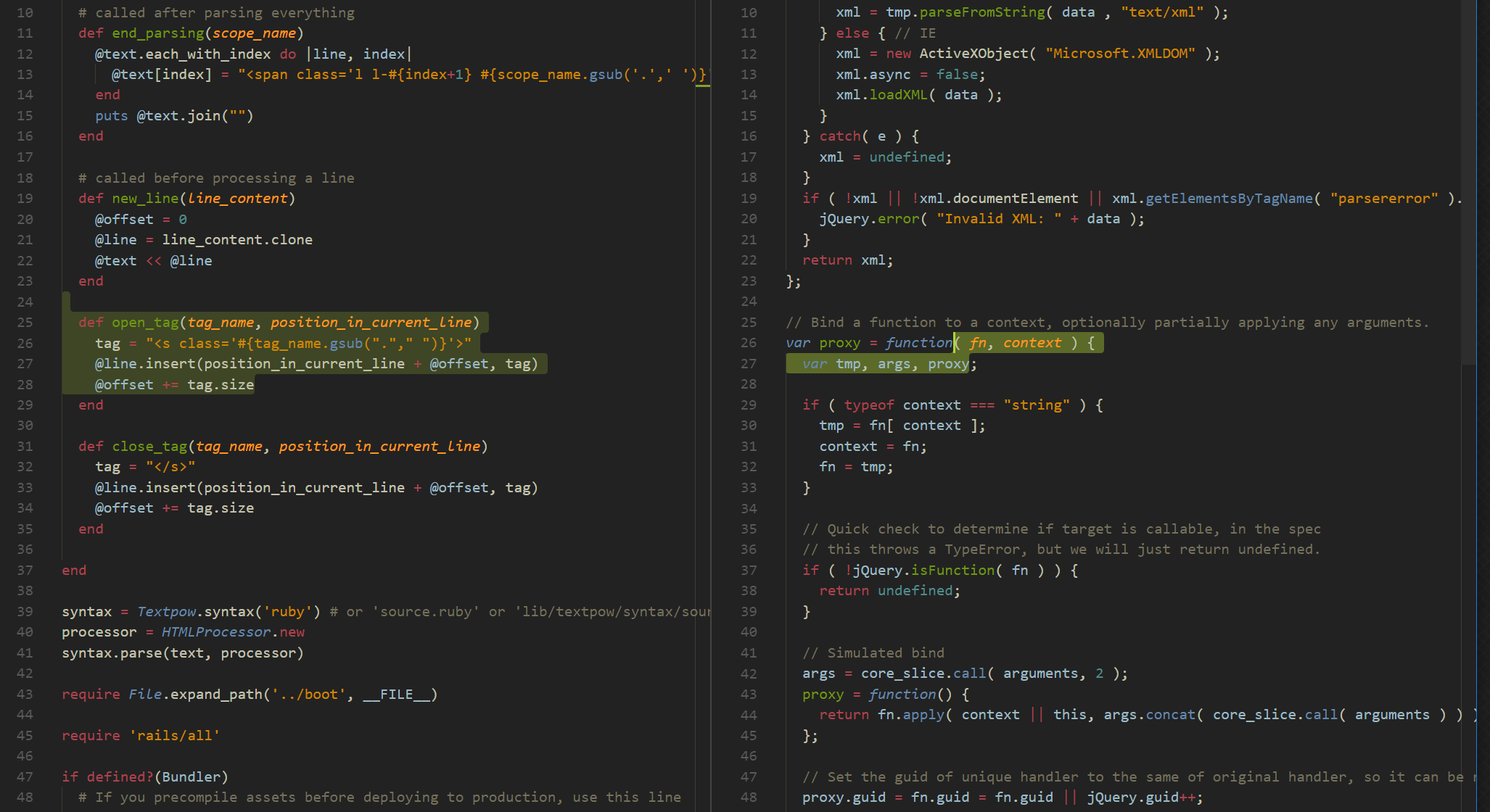Click the 'isFunction' call on line 37
Screen dimensions: 1490x812
(x=952, y=570)
